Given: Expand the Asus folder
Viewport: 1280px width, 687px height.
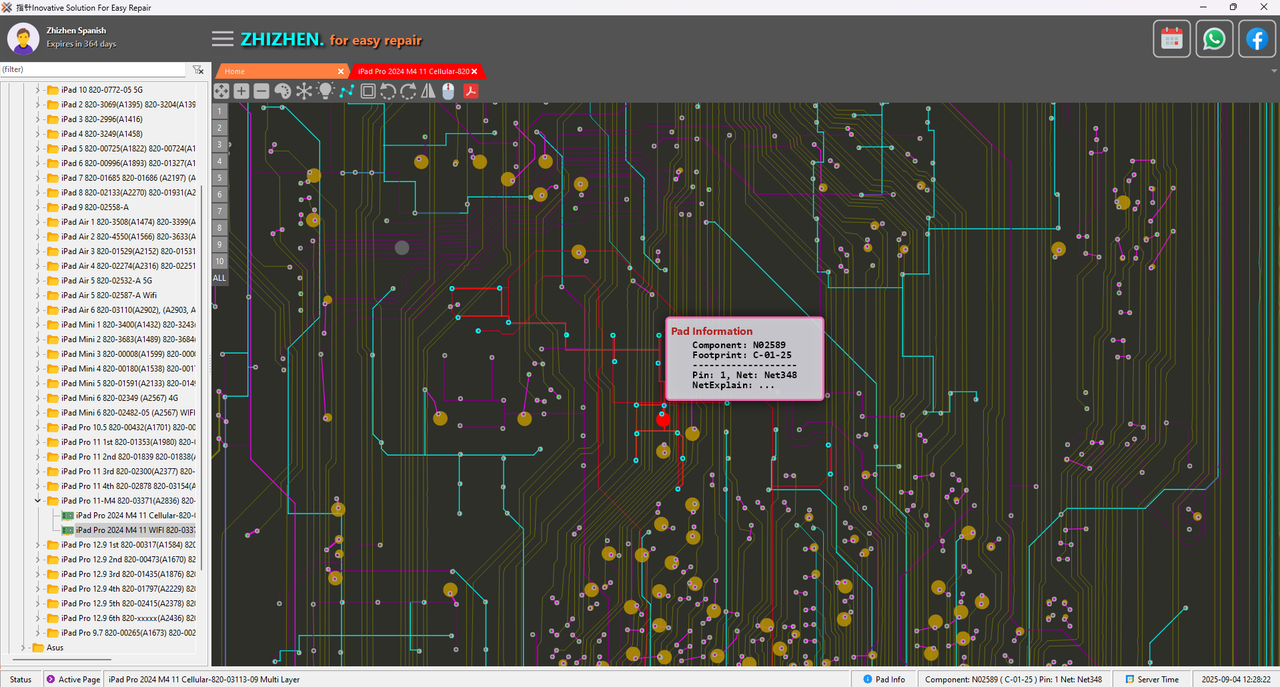Looking at the screenshot, I should (x=23, y=648).
